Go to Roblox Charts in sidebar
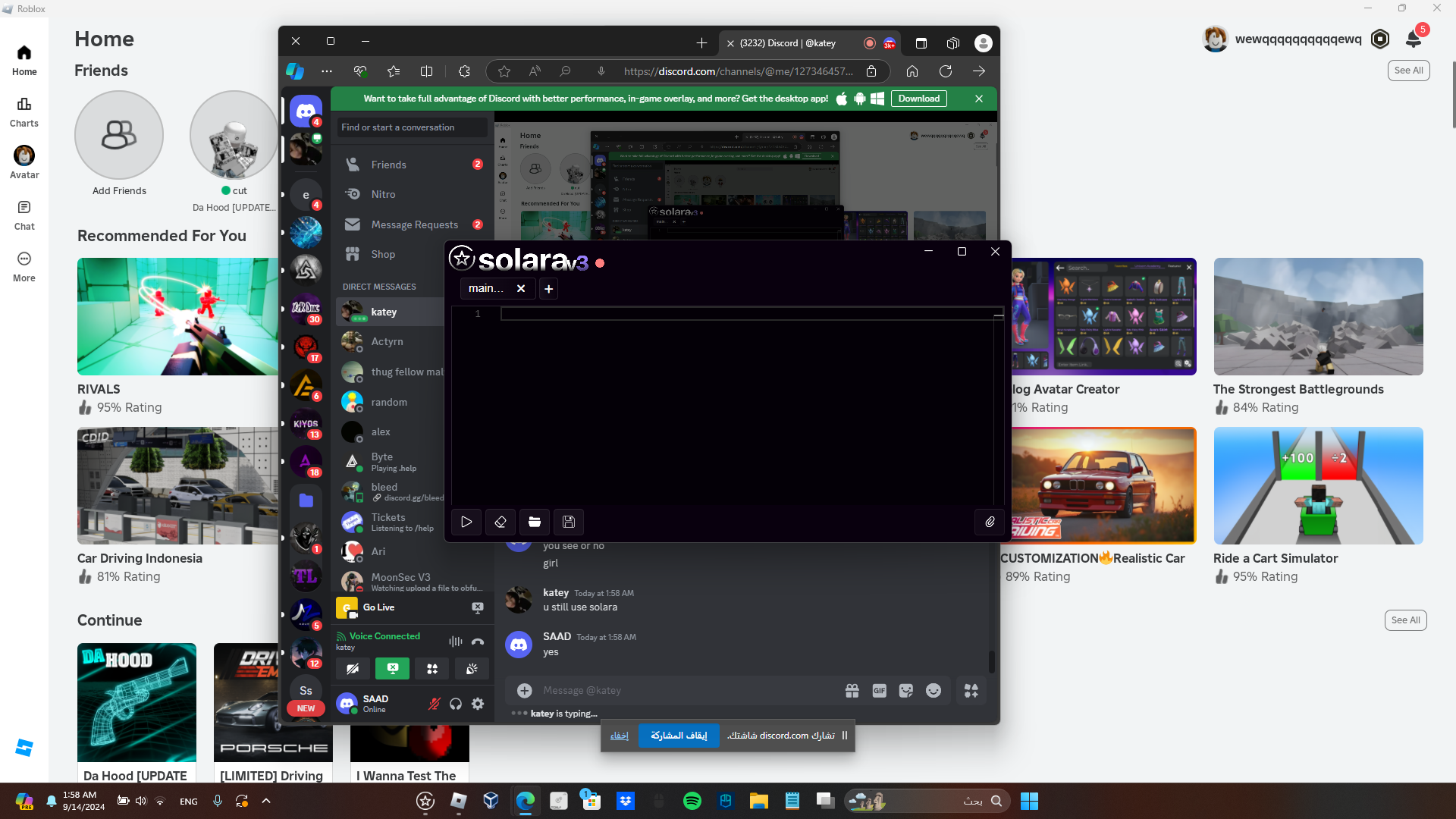1456x819 pixels. 24,112
